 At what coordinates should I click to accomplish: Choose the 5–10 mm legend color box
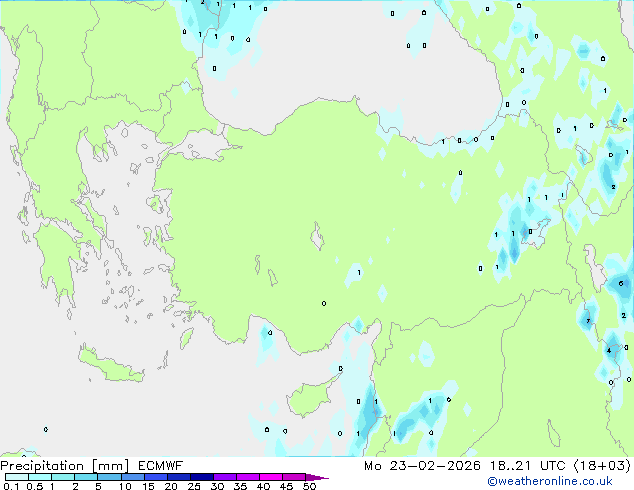pos(109,477)
